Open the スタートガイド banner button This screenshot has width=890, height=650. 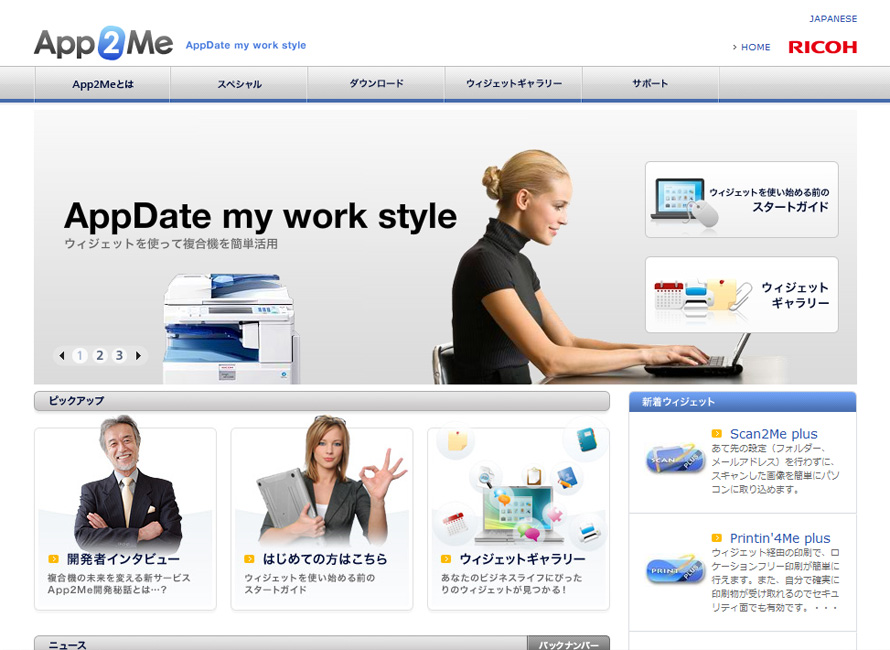pos(741,199)
